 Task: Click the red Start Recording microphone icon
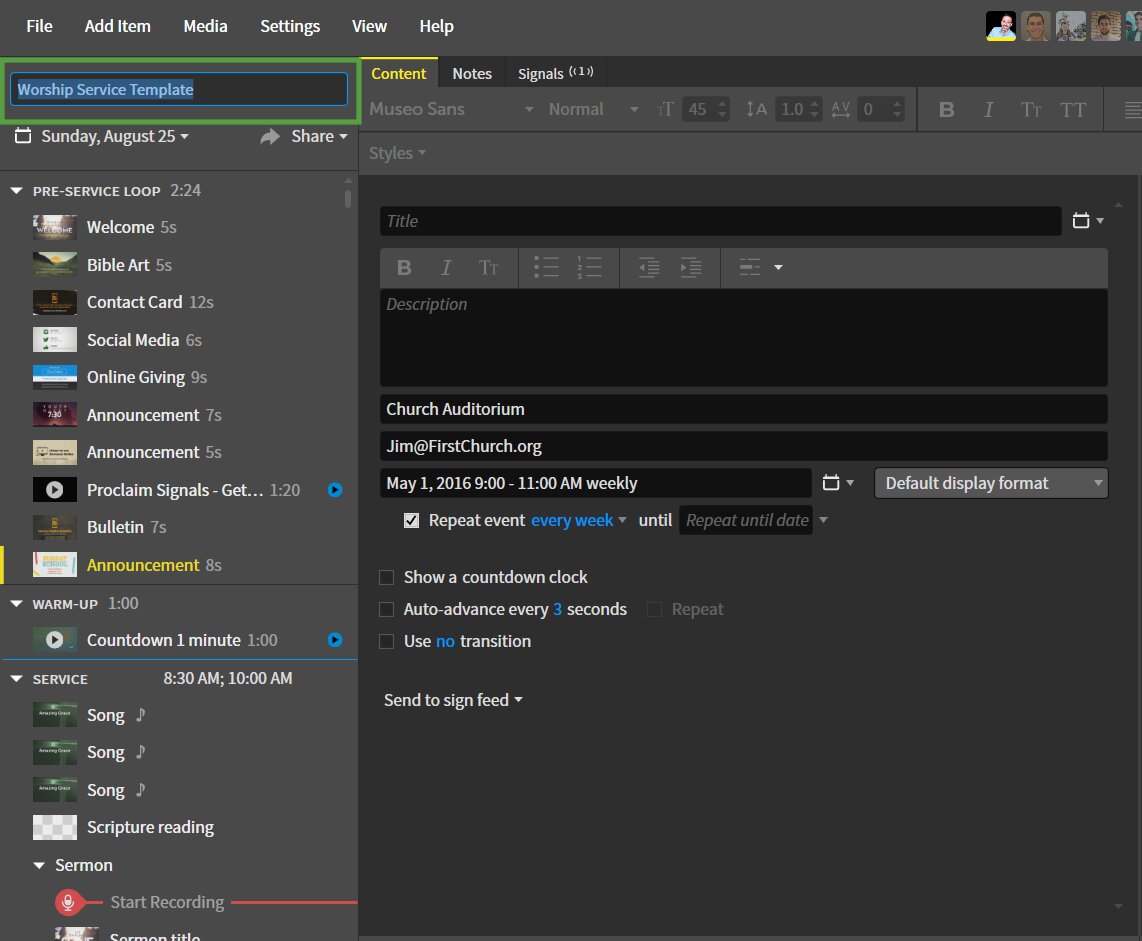68,902
